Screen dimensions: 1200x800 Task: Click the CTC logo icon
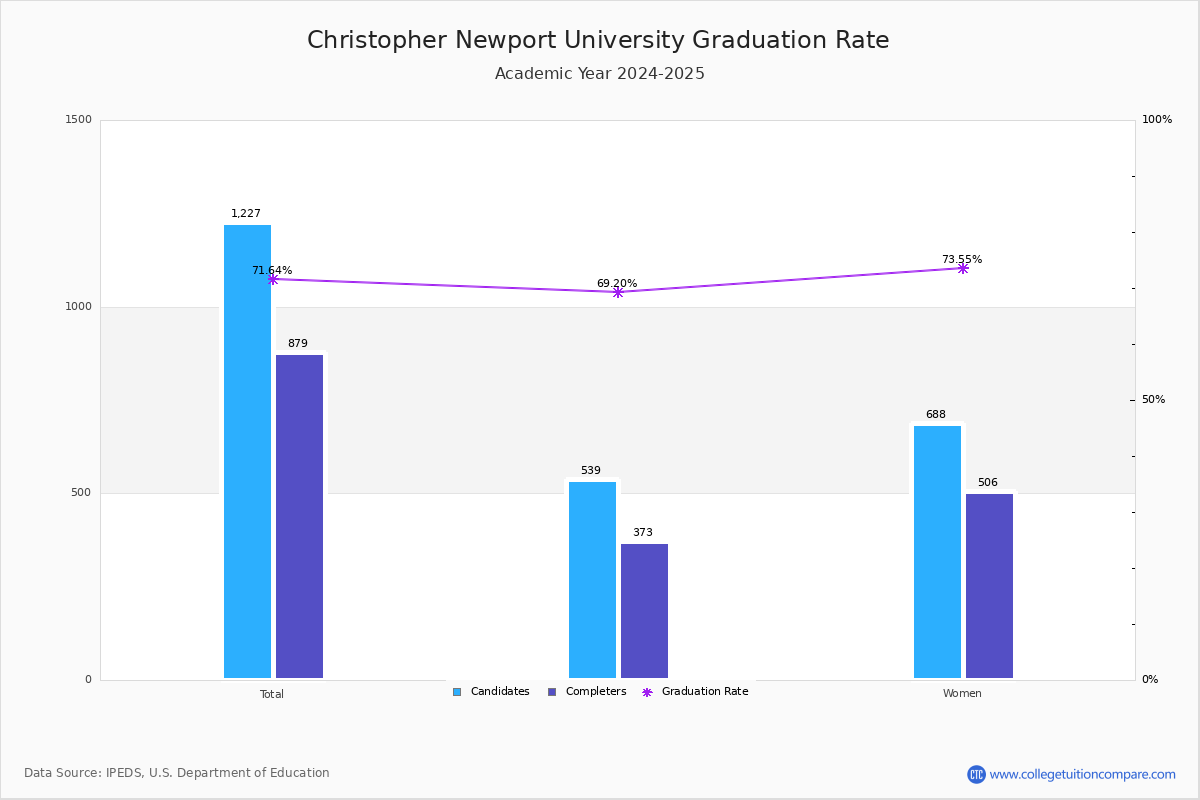976,774
